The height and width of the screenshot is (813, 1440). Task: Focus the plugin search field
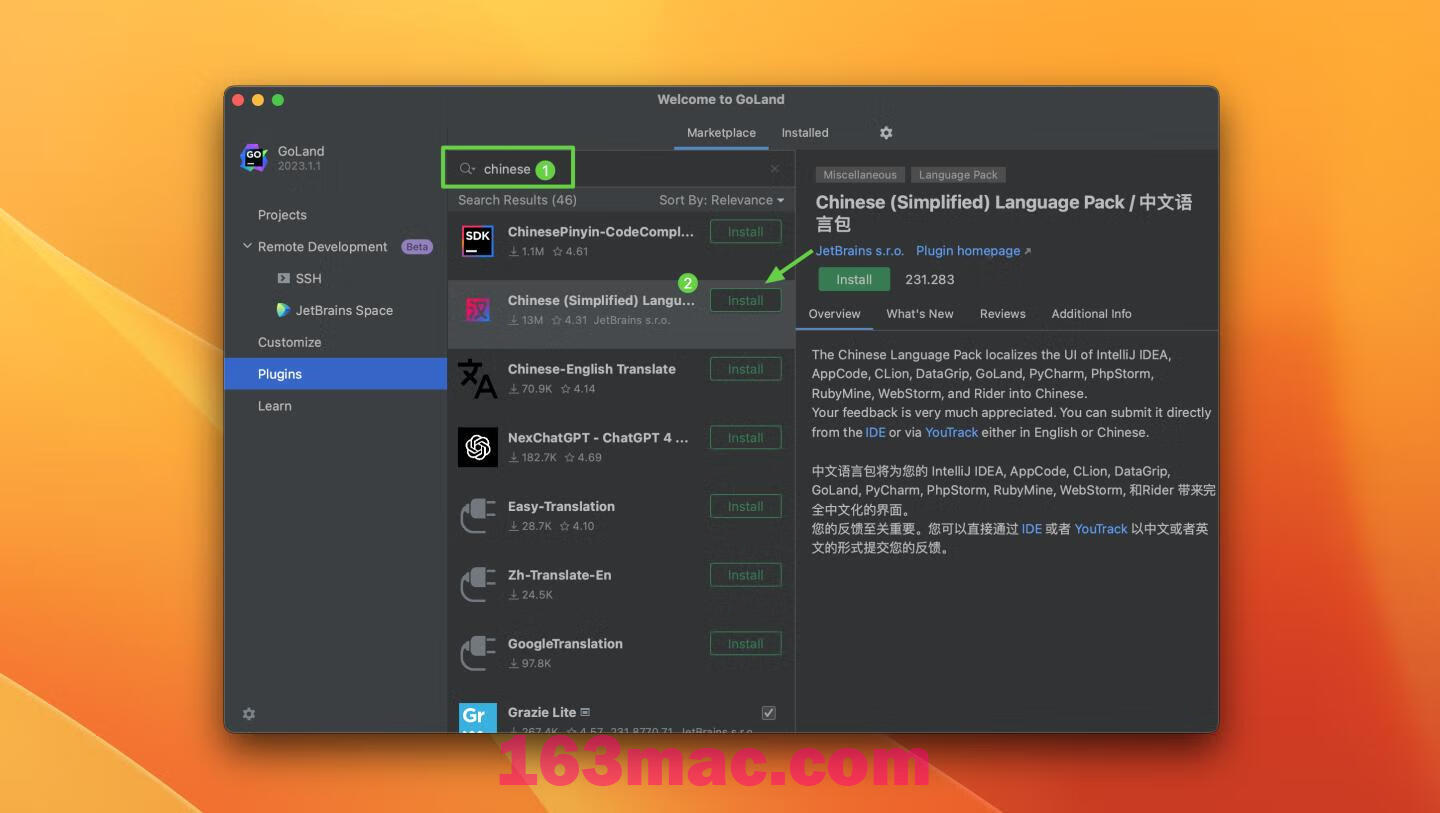(620, 169)
